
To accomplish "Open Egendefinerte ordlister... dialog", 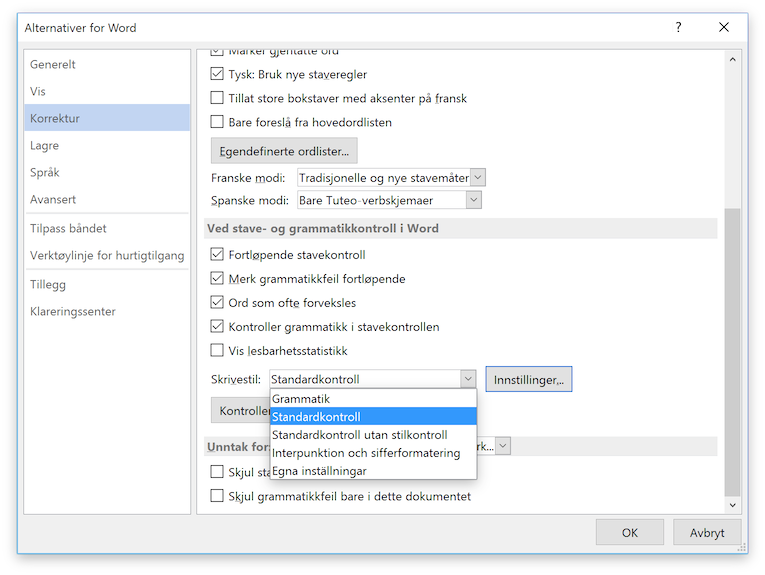I will (x=283, y=152).
